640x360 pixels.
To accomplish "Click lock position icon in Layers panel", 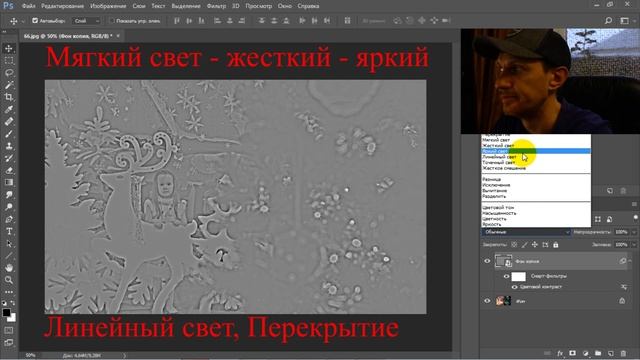I will (x=535, y=245).
